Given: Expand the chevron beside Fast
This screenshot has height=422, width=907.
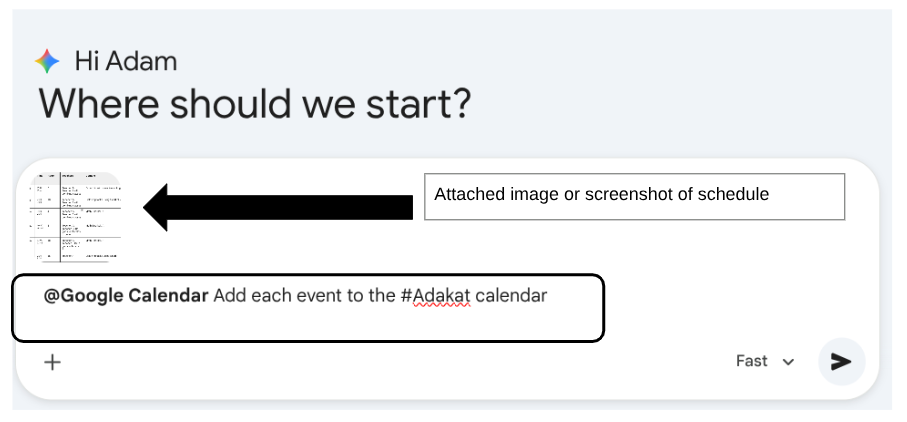Looking at the screenshot, I should (788, 362).
